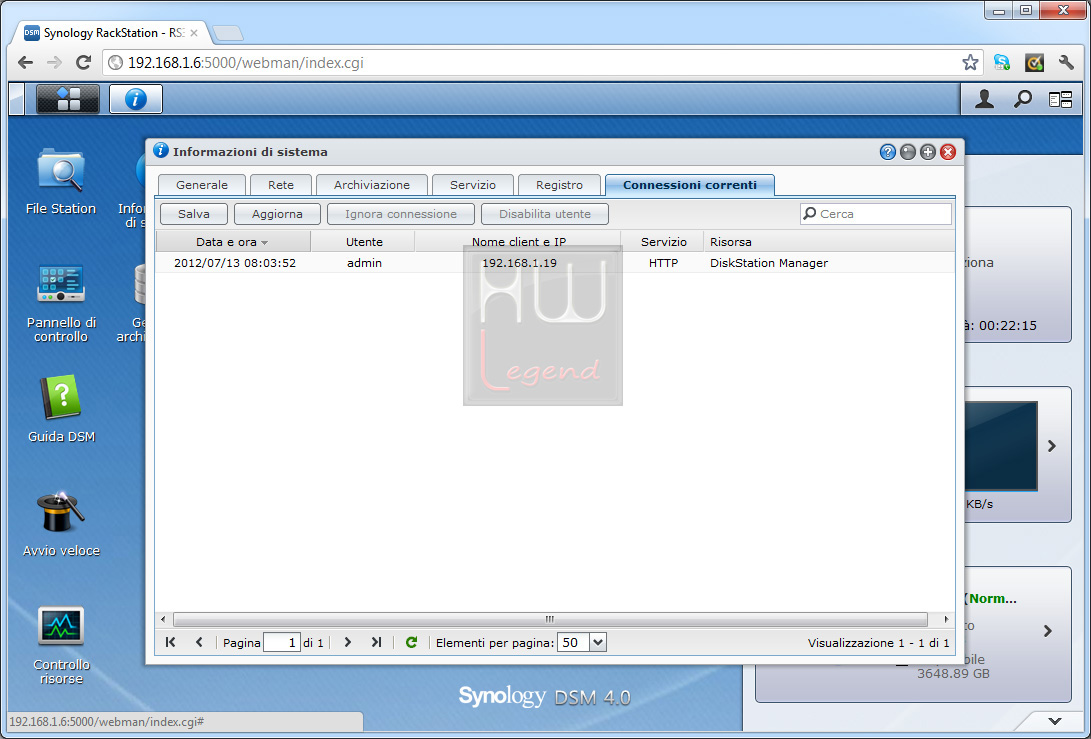
Task: Click the browser address bar
Action: pos(543,63)
